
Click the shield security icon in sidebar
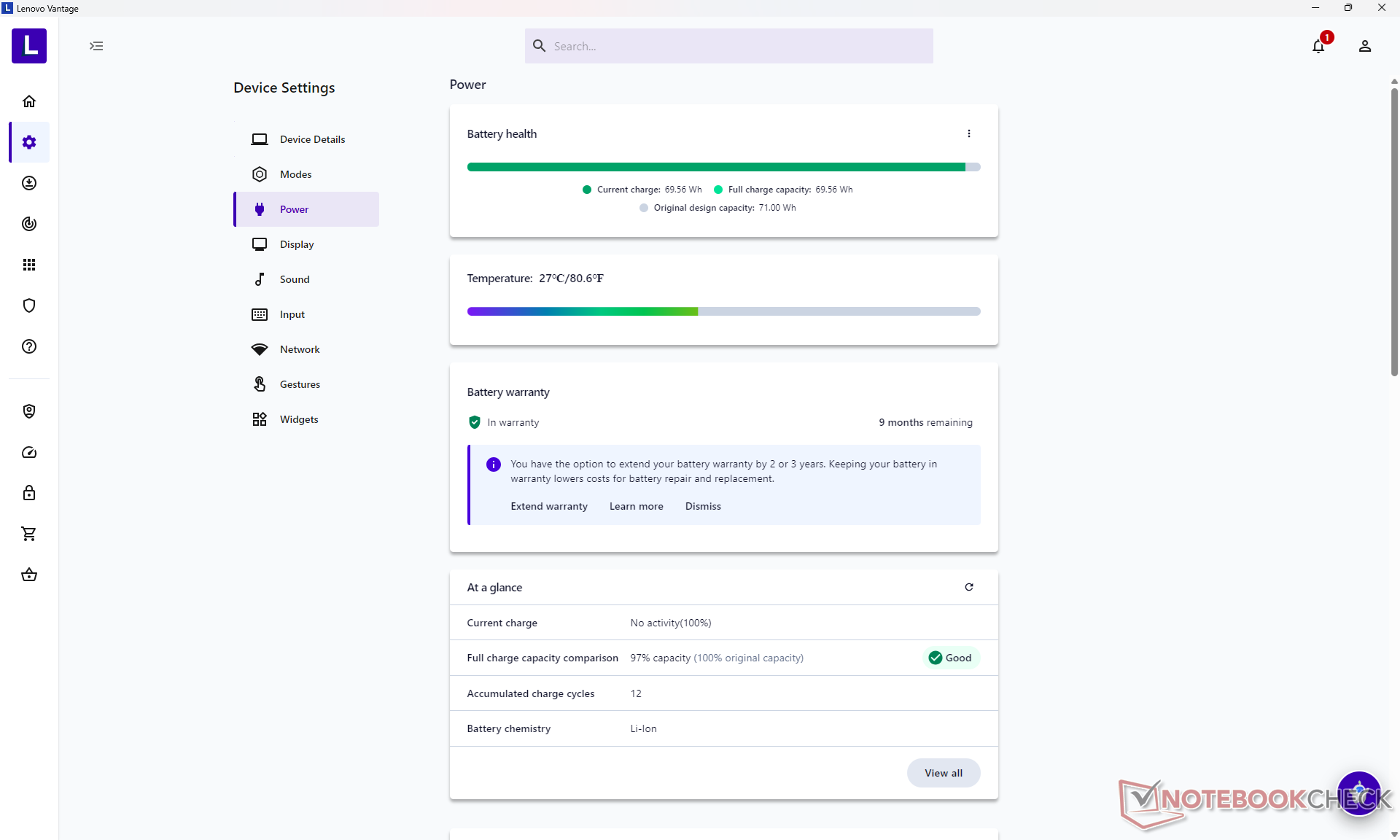click(x=29, y=306)
